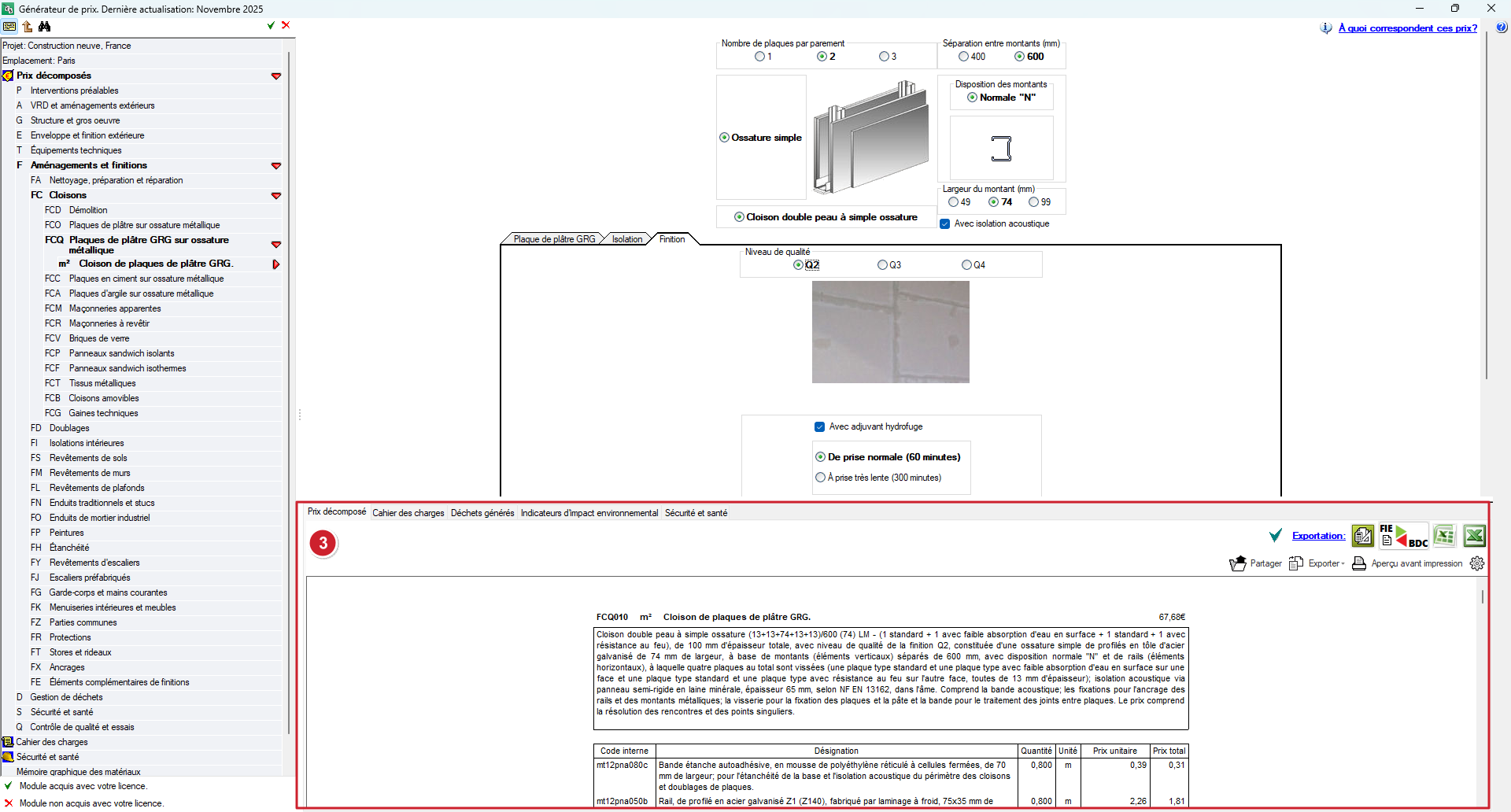Click the green checkmark above the tree
The height and width of the screenshot is (812, 1511).
point(271,25)
